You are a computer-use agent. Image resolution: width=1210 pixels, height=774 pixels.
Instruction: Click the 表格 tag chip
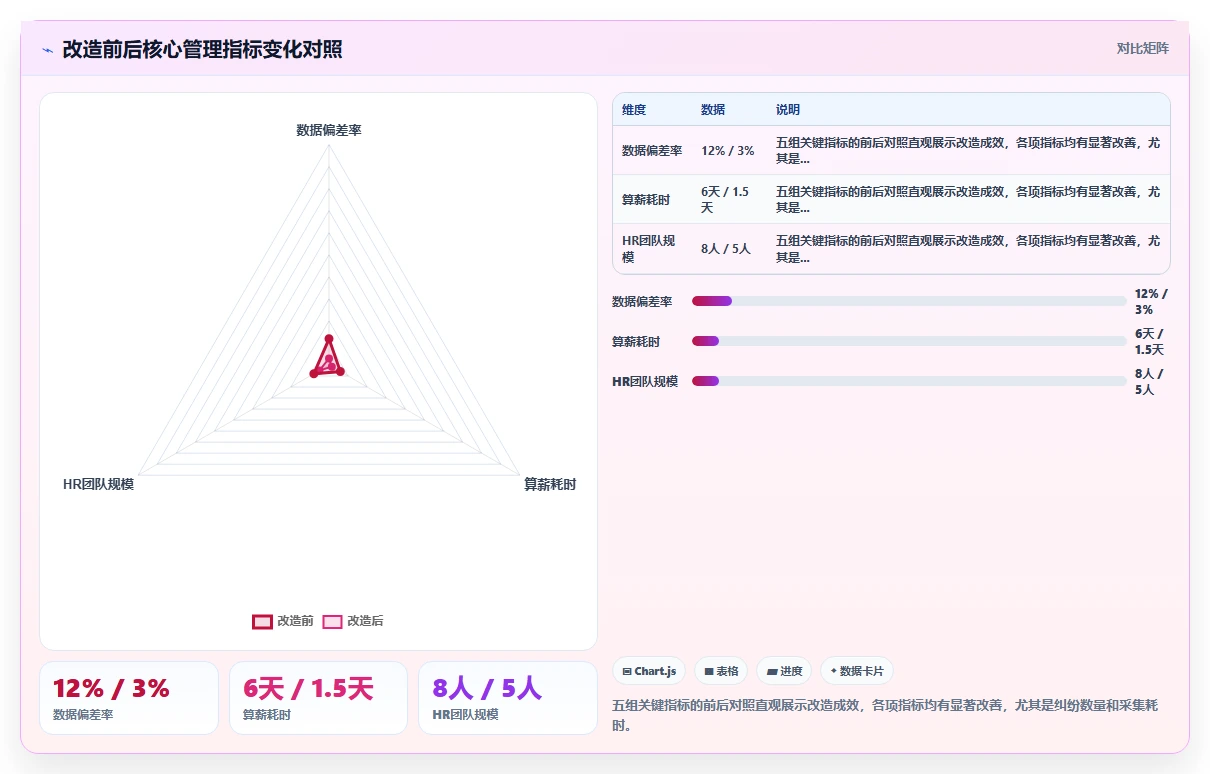click(x=721, y=671)
